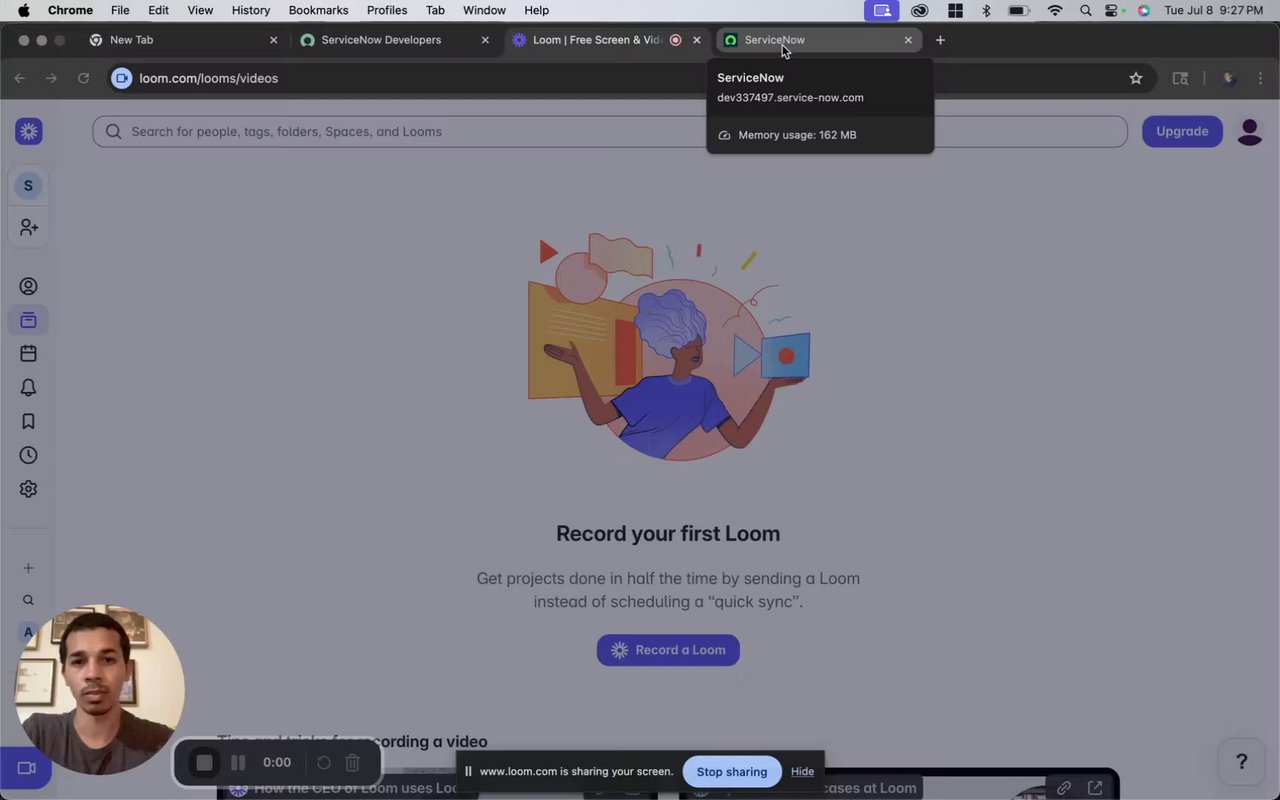Open the Meetings calendar icon in sidebar
1280x800 pixels.
(x=28, y=353)
